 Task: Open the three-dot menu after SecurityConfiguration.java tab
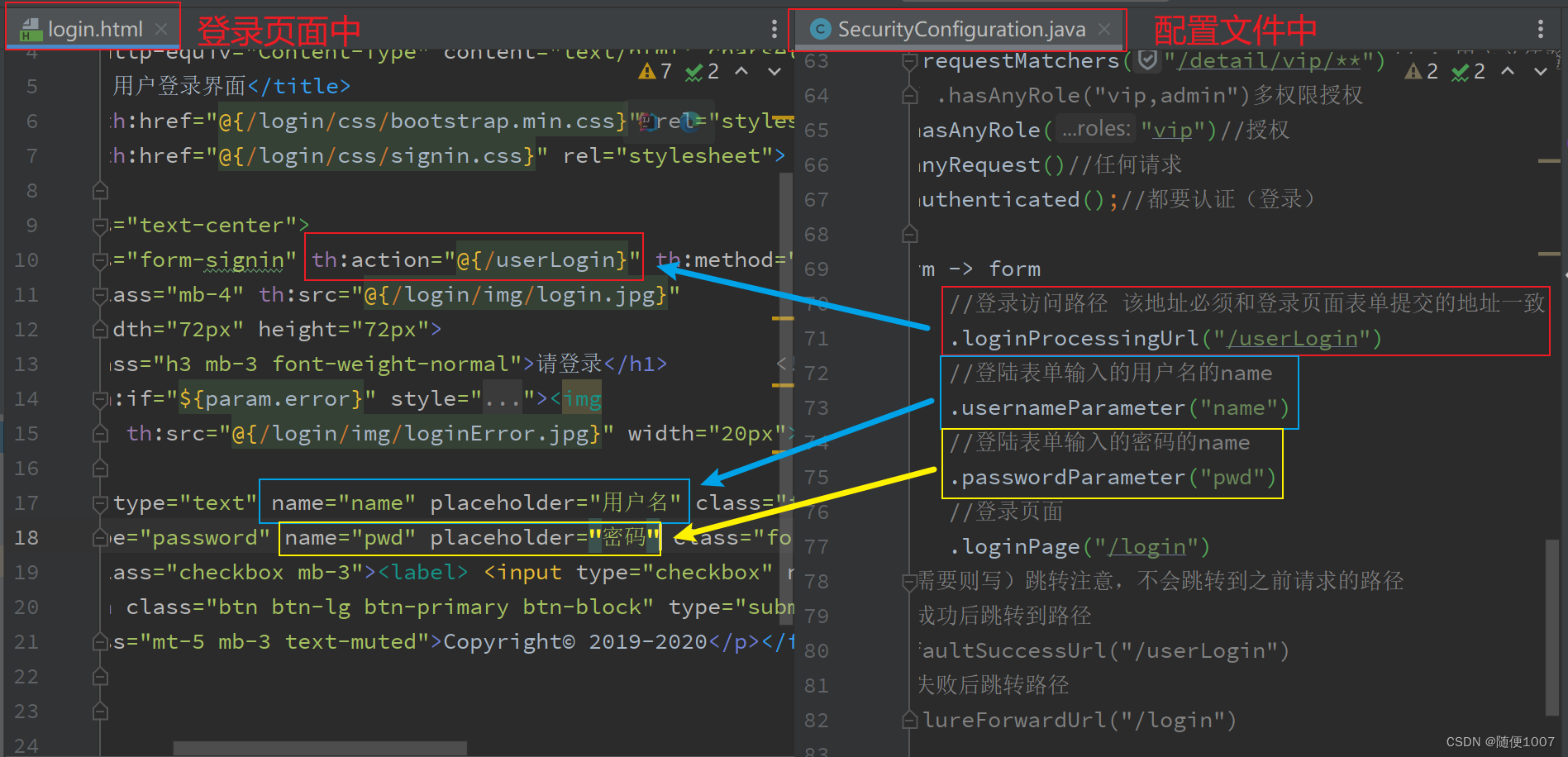point(1541,30)
